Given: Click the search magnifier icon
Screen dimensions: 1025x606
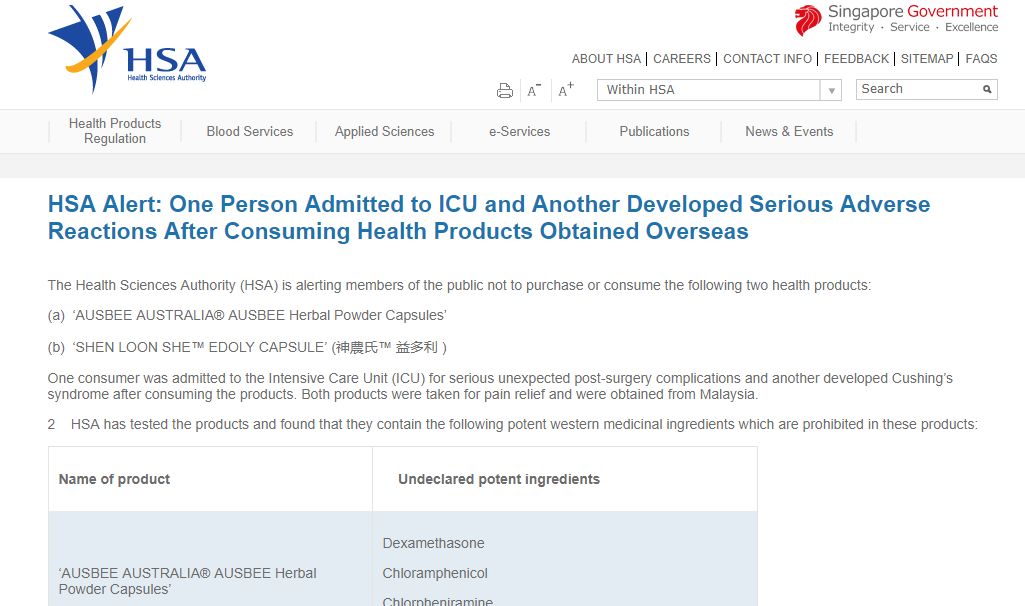Looking at the screenshot, I should click(987, 90).
